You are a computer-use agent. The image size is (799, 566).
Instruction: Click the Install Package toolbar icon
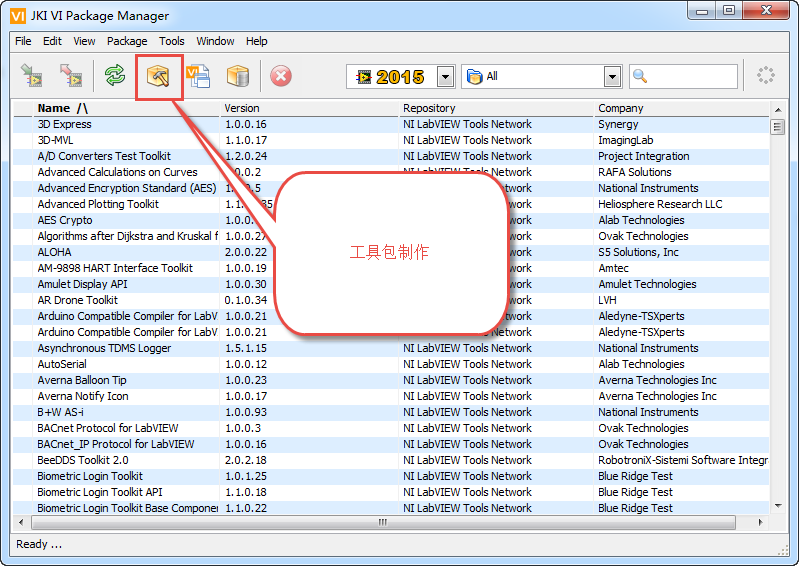click(32, 76)
